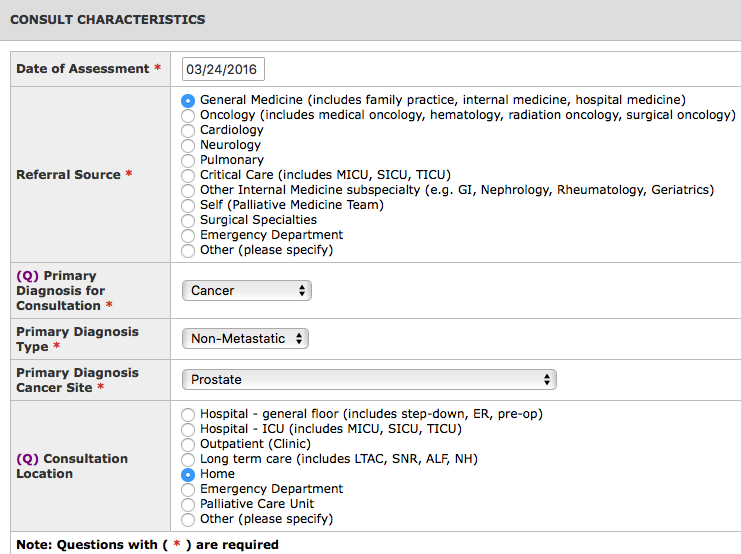
Task: Select Palliative Care Unit location
Action: point(188,504)
